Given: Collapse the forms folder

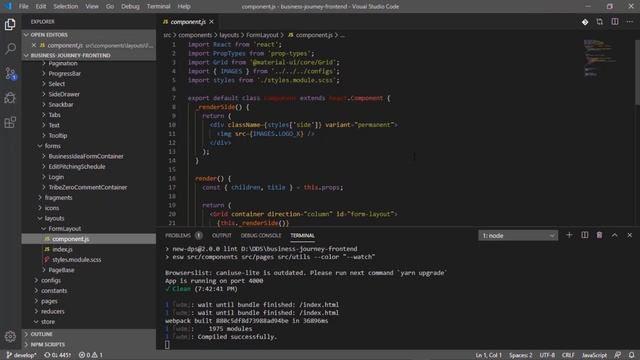Looking at the screenshot, I should click(52, 146).
